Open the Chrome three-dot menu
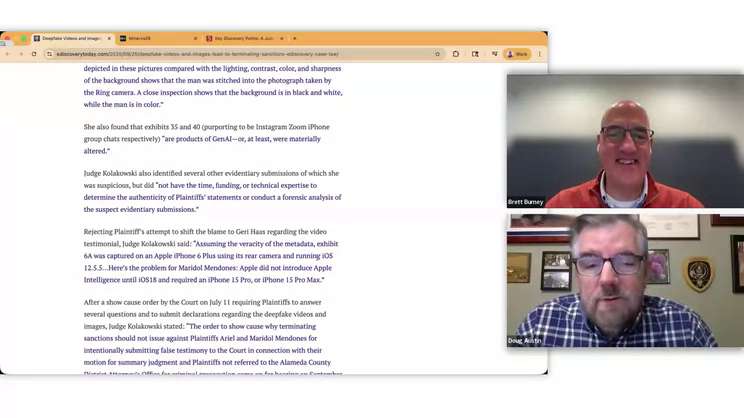Image resolution: width=744 pixels, height=418 pixels. click(x=540, y=54)
